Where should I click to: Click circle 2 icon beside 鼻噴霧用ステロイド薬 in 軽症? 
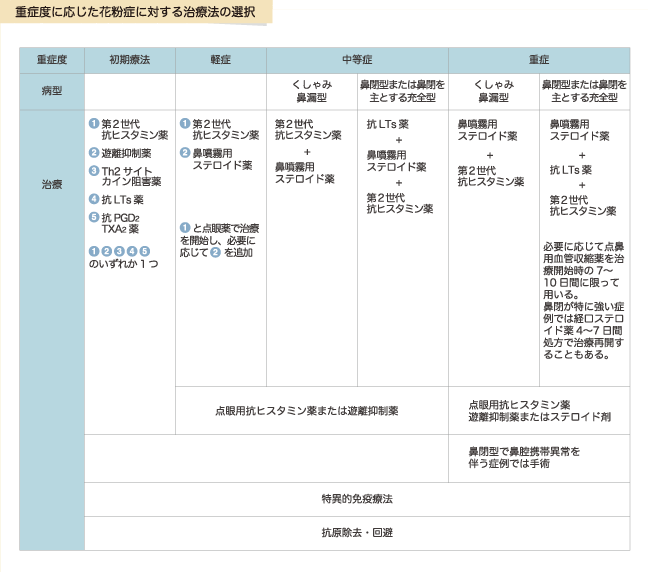(185, 153)
